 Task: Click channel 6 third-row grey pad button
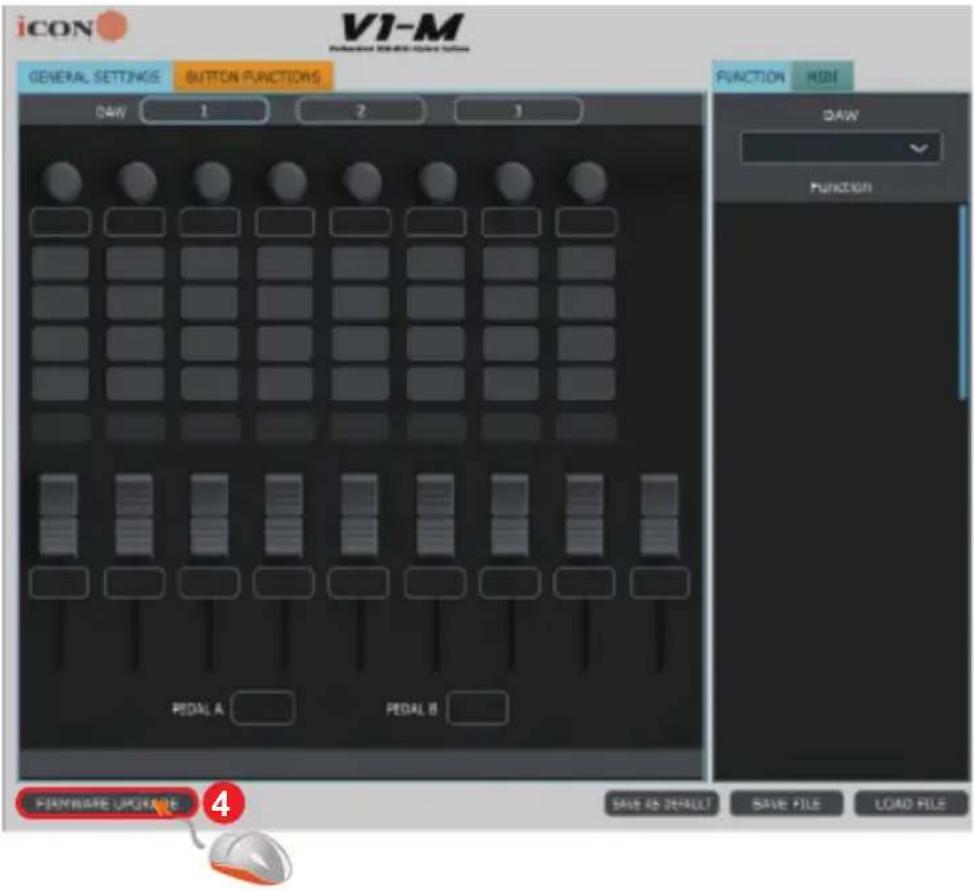[x=435, y=343]
